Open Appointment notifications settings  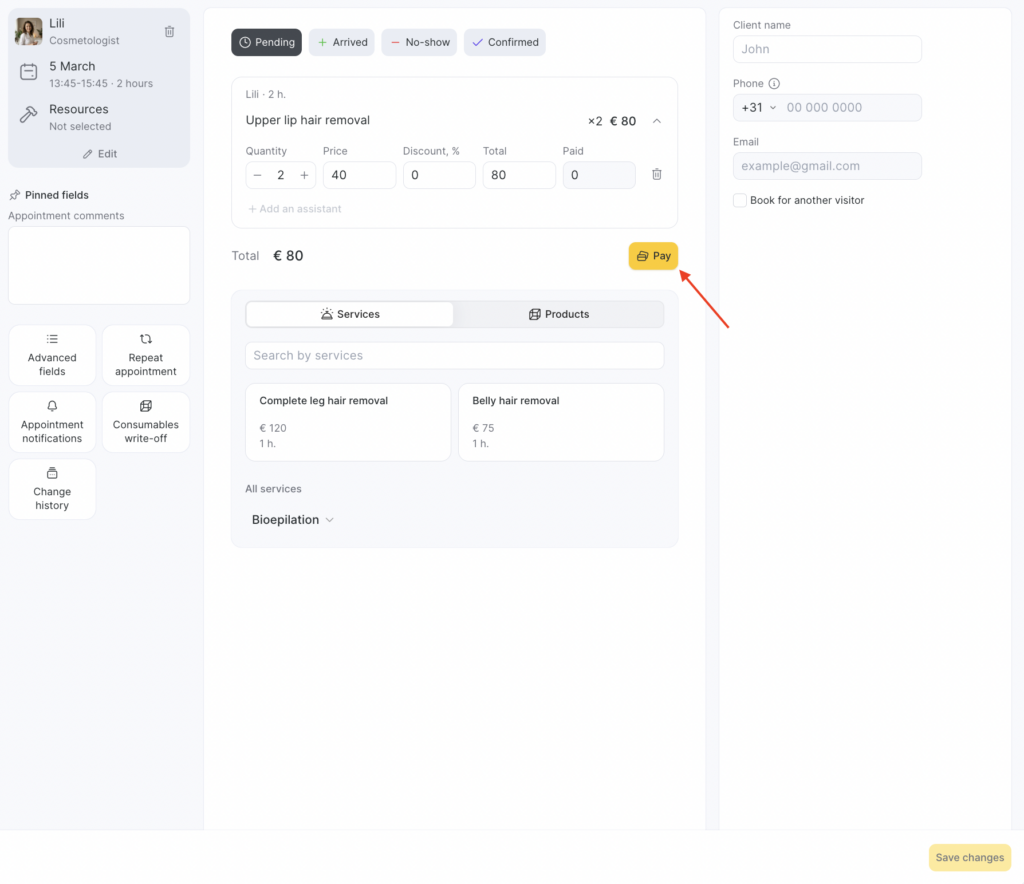(x=52, y=422)
